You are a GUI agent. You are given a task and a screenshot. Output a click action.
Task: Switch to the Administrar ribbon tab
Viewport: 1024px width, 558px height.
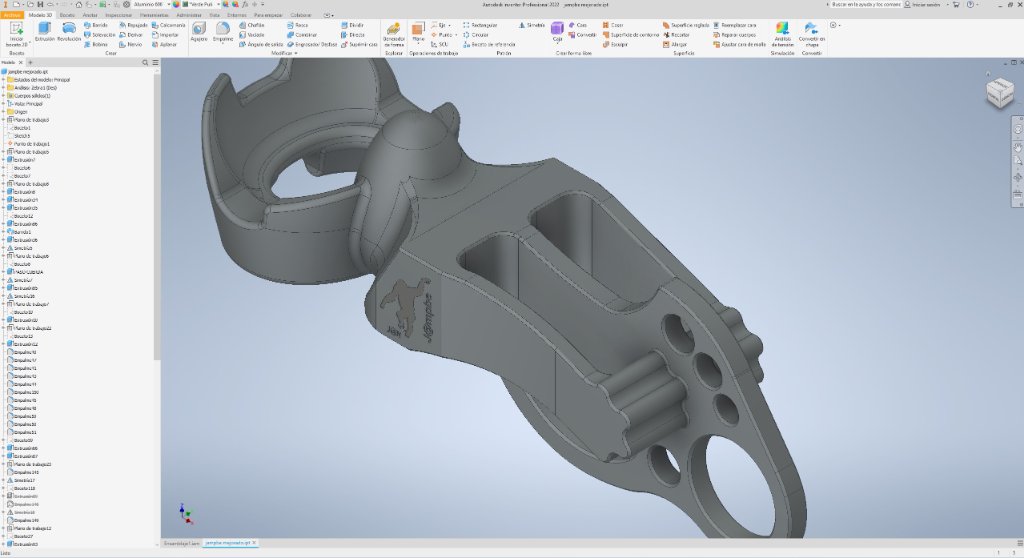click(189, 14)
